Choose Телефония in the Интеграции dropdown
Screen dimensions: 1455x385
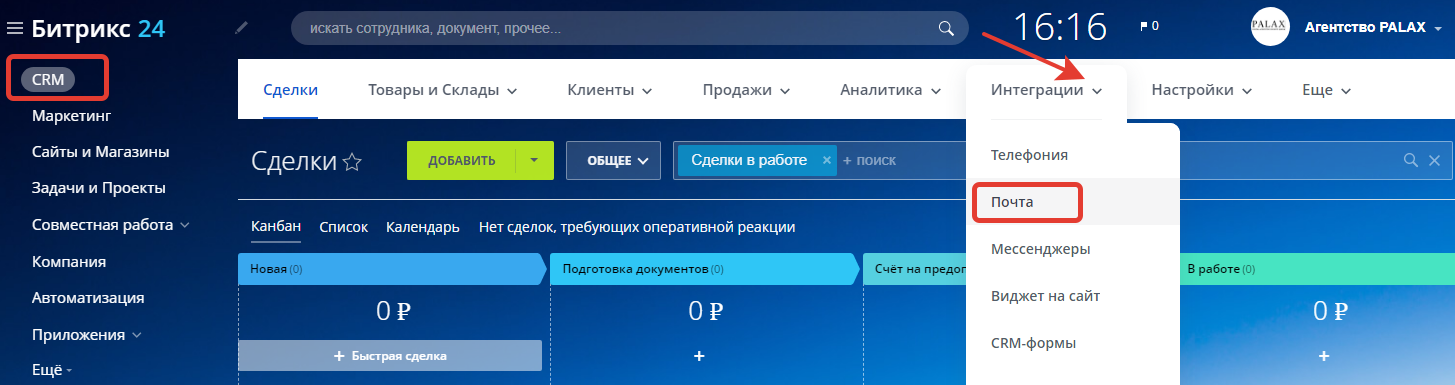coord(1029,155)
